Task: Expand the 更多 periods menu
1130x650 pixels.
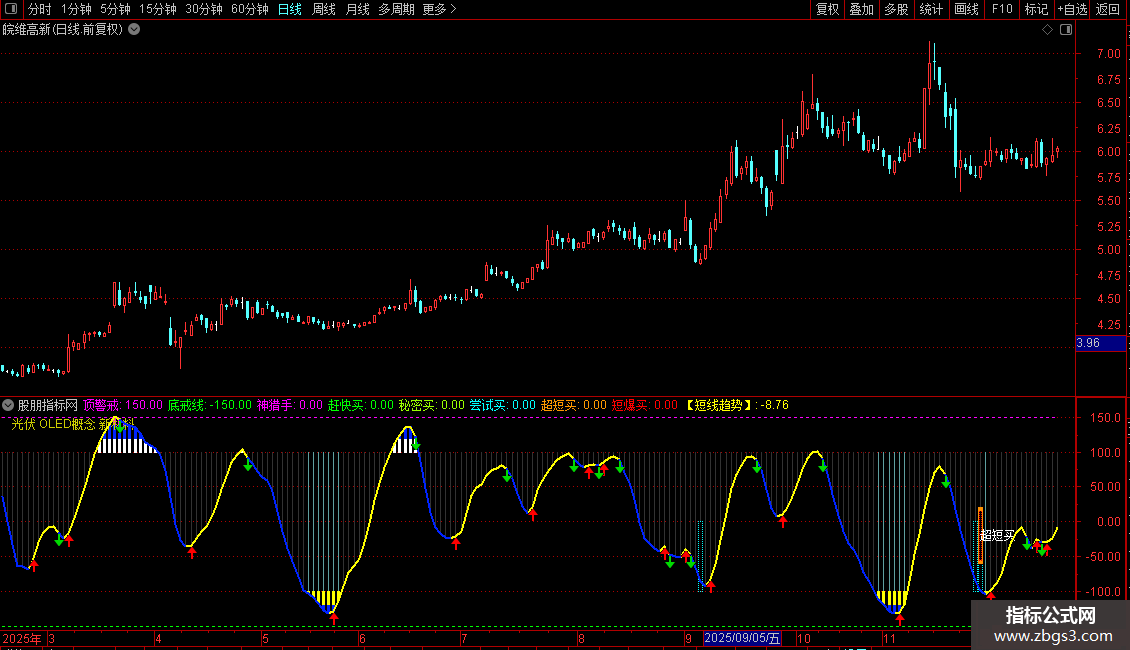Action: pyautogui.click(x=439, y=10)
